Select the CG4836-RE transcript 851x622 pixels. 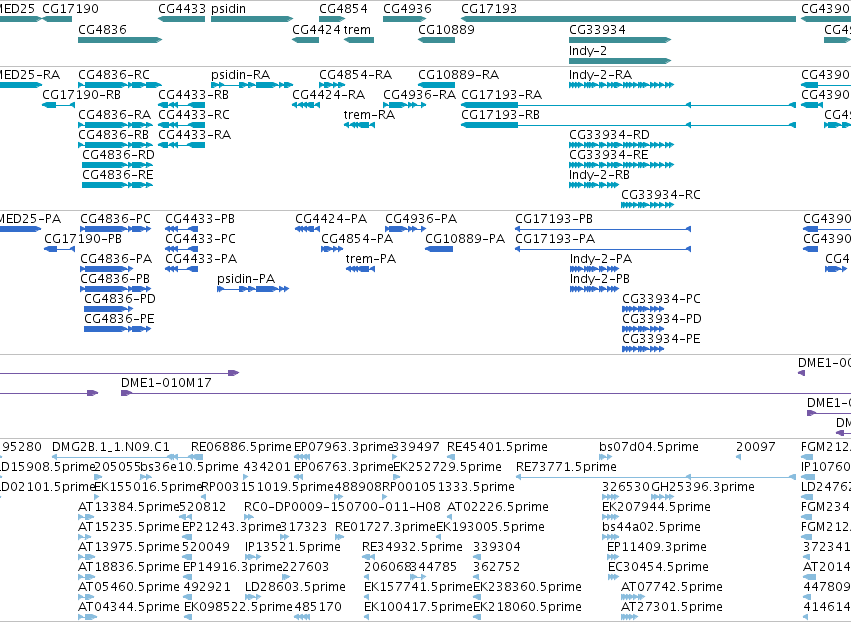(117, 185)
